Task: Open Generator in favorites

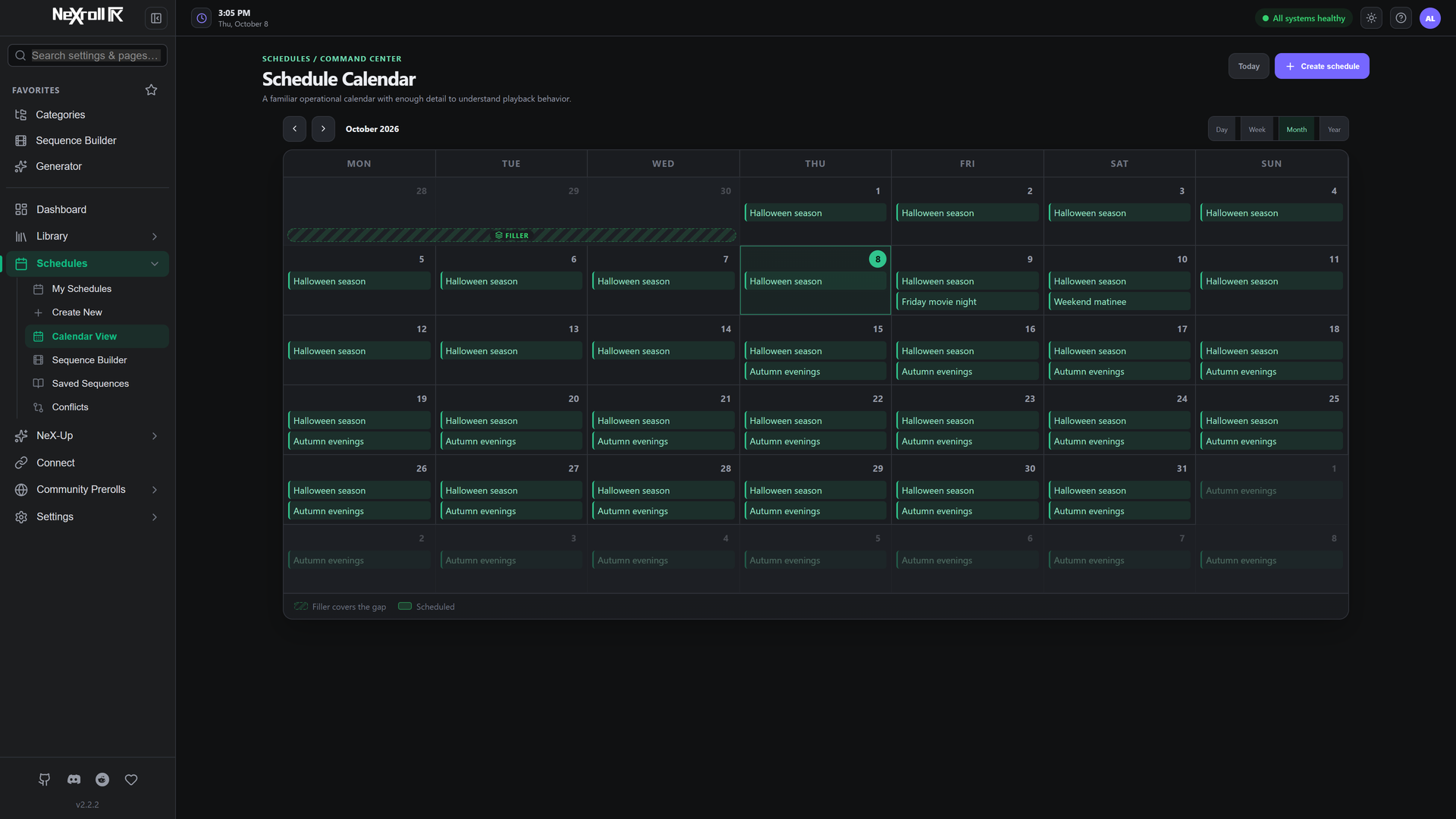Action: (87, 167)
